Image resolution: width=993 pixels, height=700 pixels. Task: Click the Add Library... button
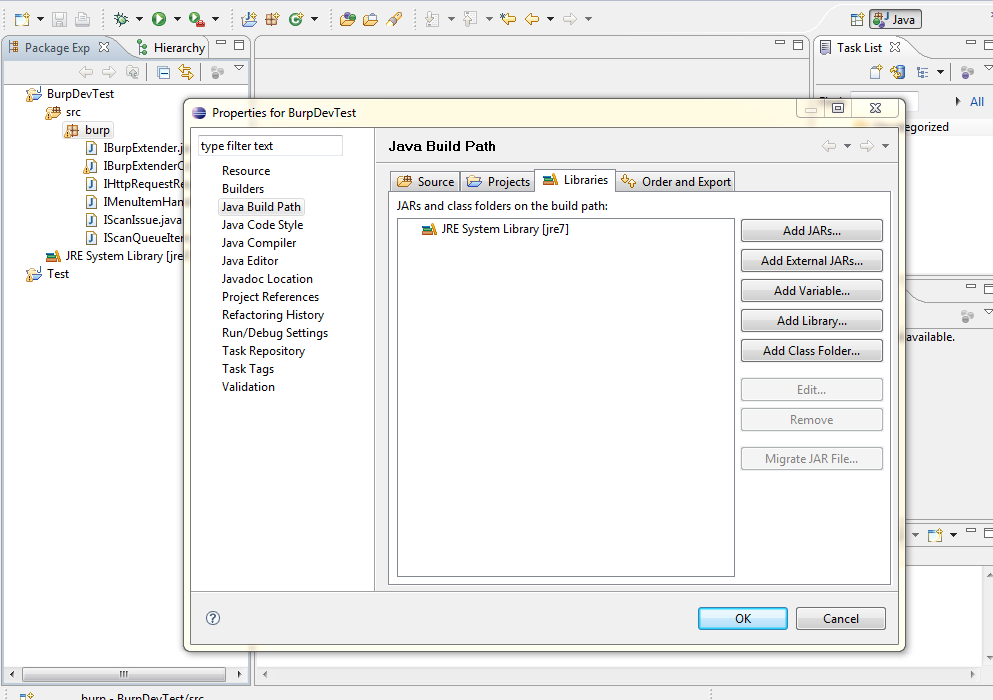(812, 321)
